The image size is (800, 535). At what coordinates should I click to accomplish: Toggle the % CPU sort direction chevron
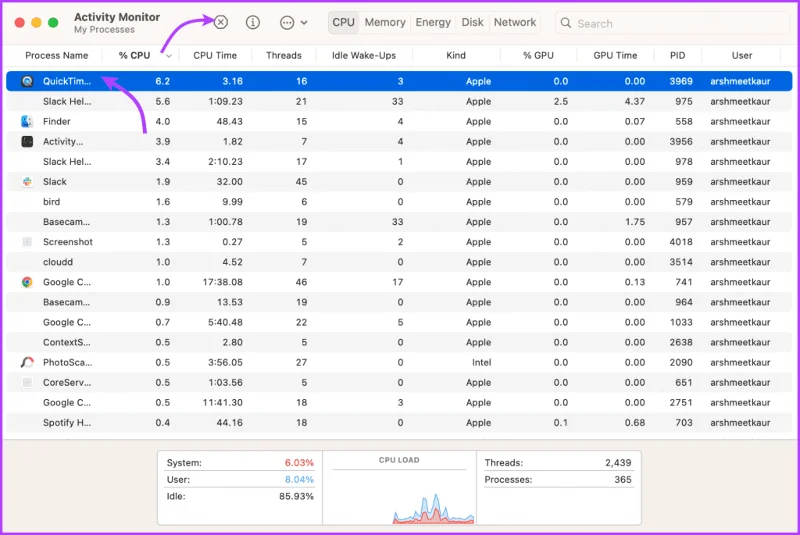(x=169, y=56)
